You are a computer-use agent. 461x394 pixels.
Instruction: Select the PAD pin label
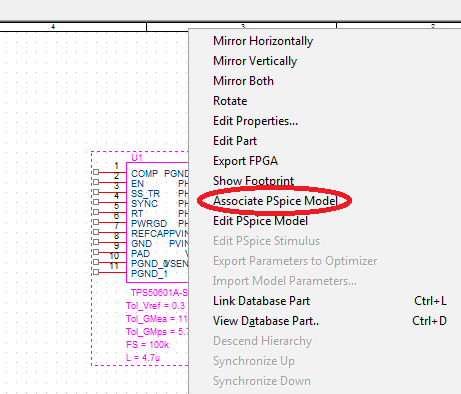click(x=140, y=254)
